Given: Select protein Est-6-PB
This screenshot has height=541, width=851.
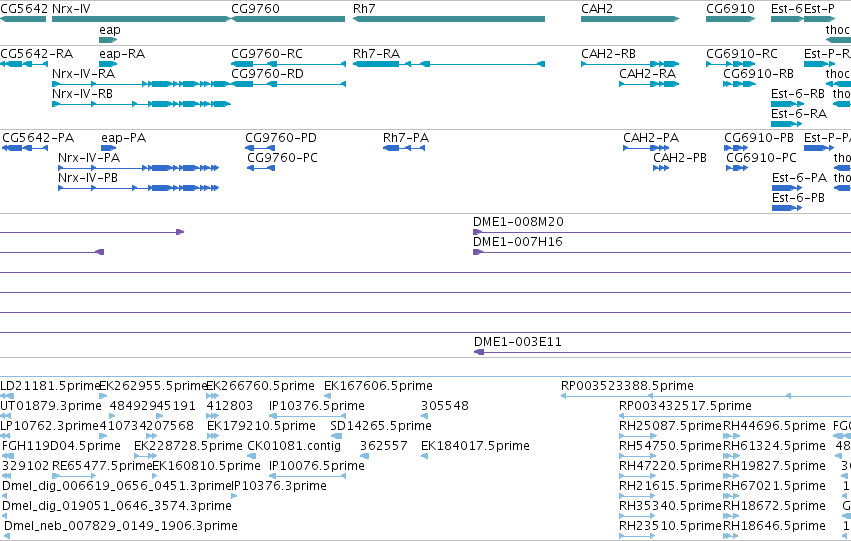Looking at the screenshot, I should [798, 198].
